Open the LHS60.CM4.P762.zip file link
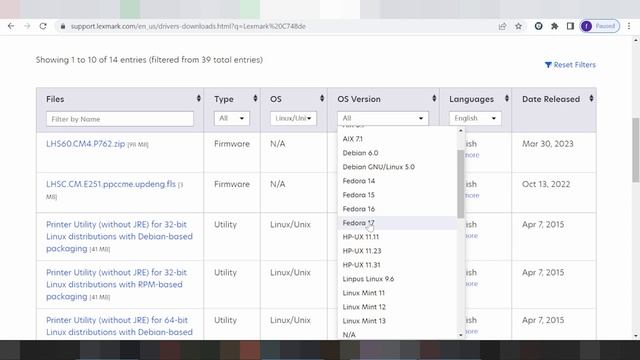Image resolution: width=640 pixels, height=360 pixels. [86, 144]
